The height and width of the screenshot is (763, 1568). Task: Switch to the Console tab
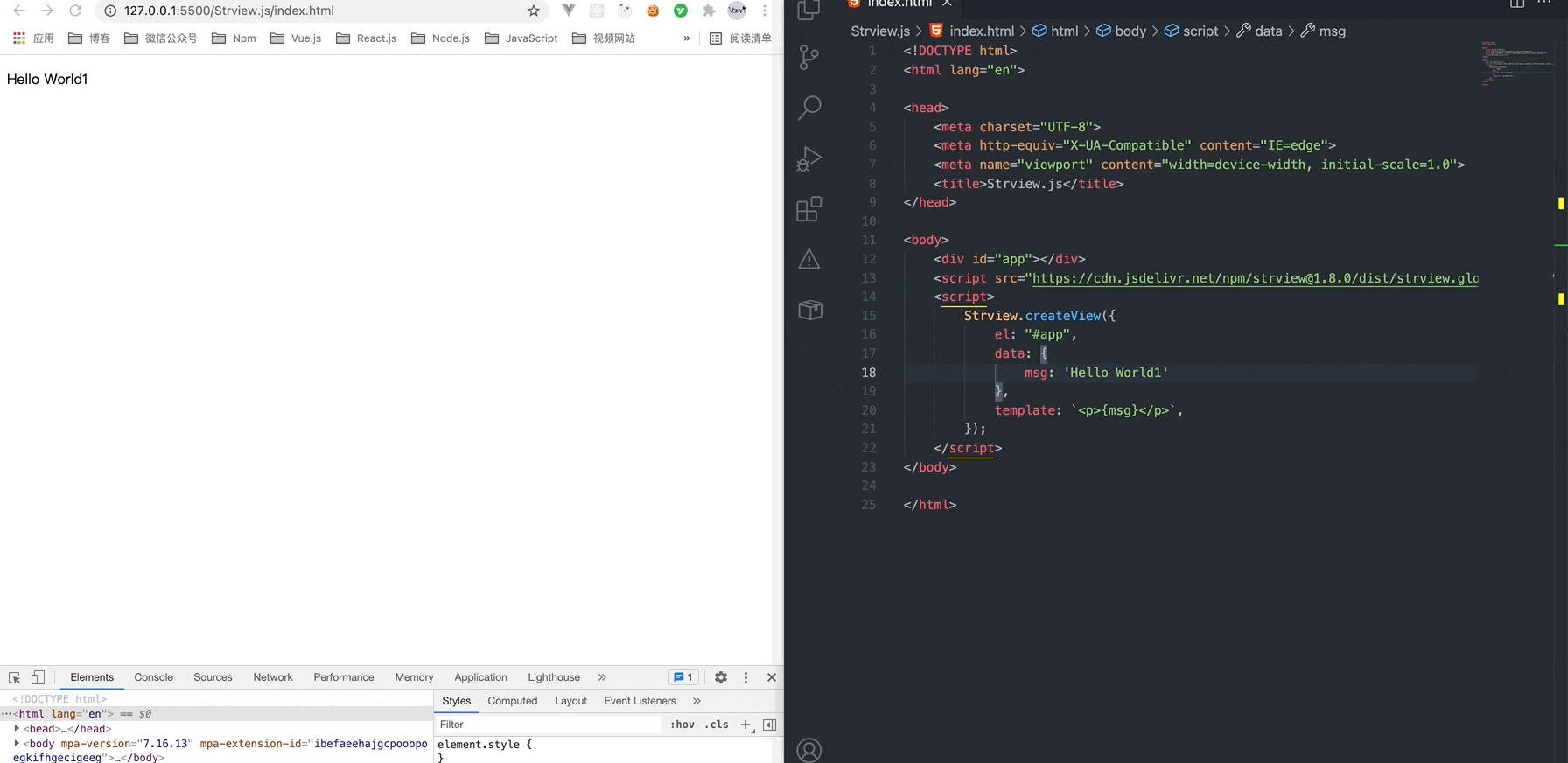[154, 677]
